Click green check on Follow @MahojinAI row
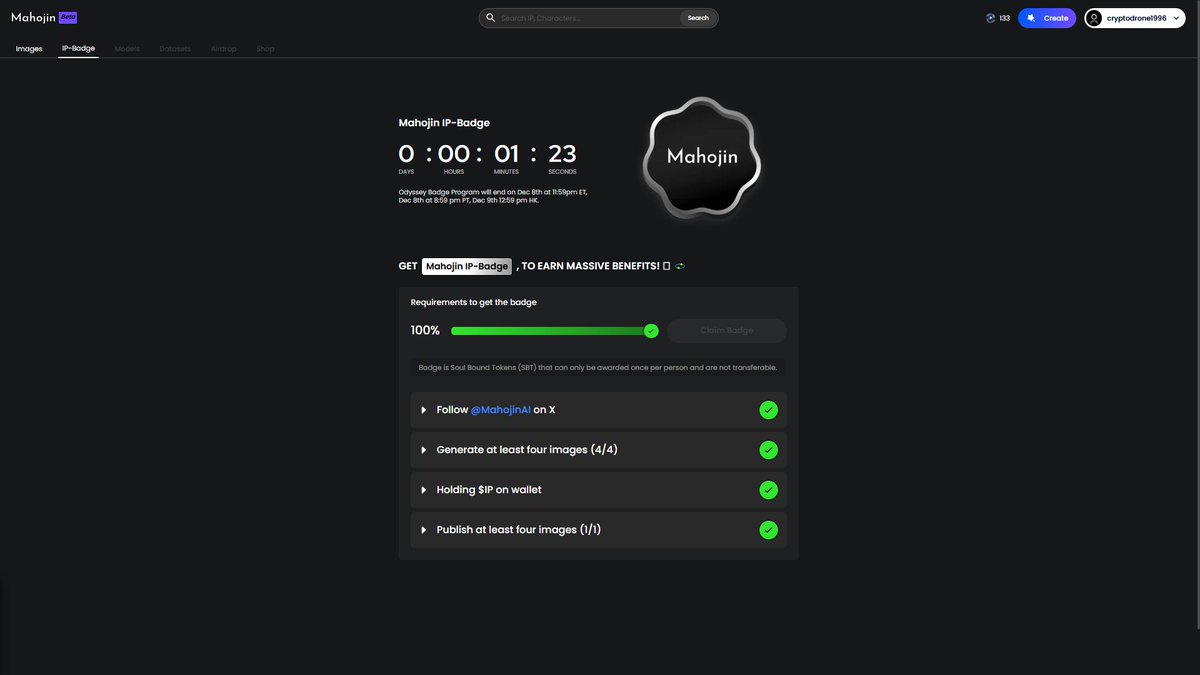The height and width of the screenshot is (675, 1200). point(768,410)
